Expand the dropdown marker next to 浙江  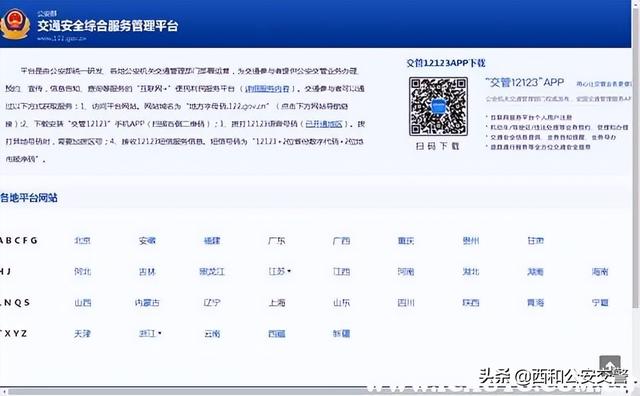tap(160, 333)
